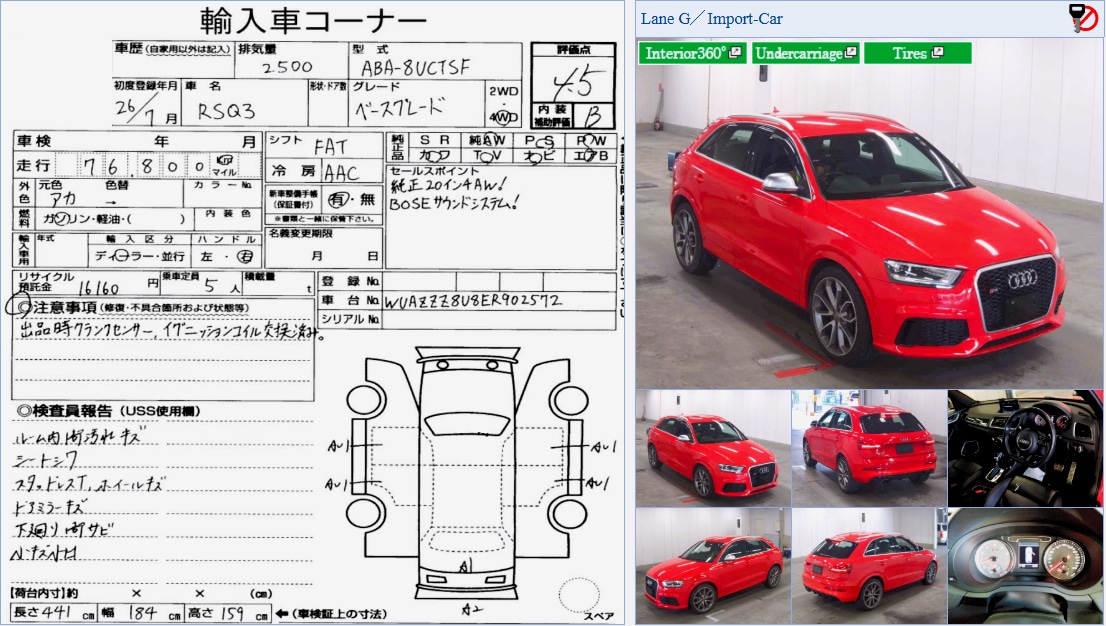Click the no-key prohibited icon

tap(1083, 18)
